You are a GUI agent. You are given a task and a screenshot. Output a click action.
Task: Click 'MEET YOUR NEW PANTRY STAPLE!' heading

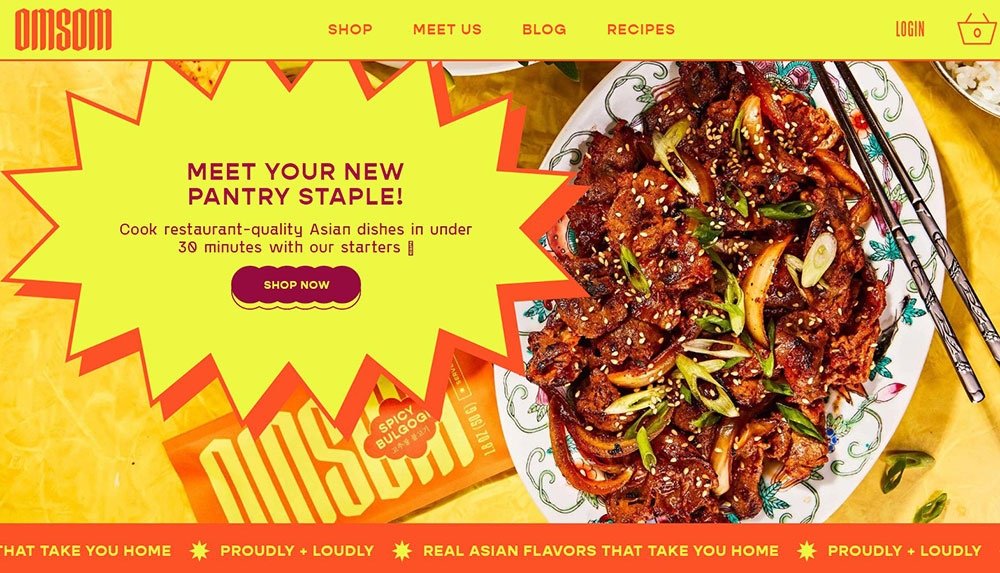pos(295,184)
